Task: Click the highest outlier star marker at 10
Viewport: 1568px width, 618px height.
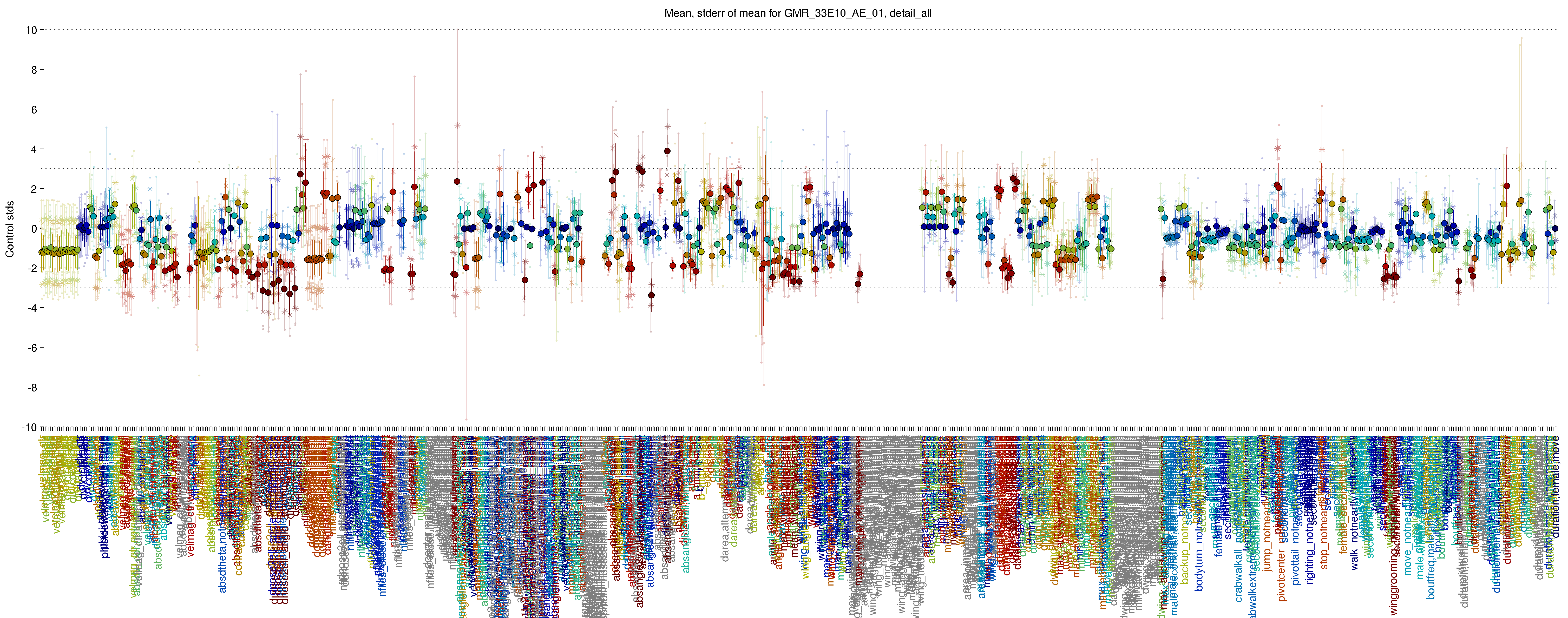Action: click(458, 30)
